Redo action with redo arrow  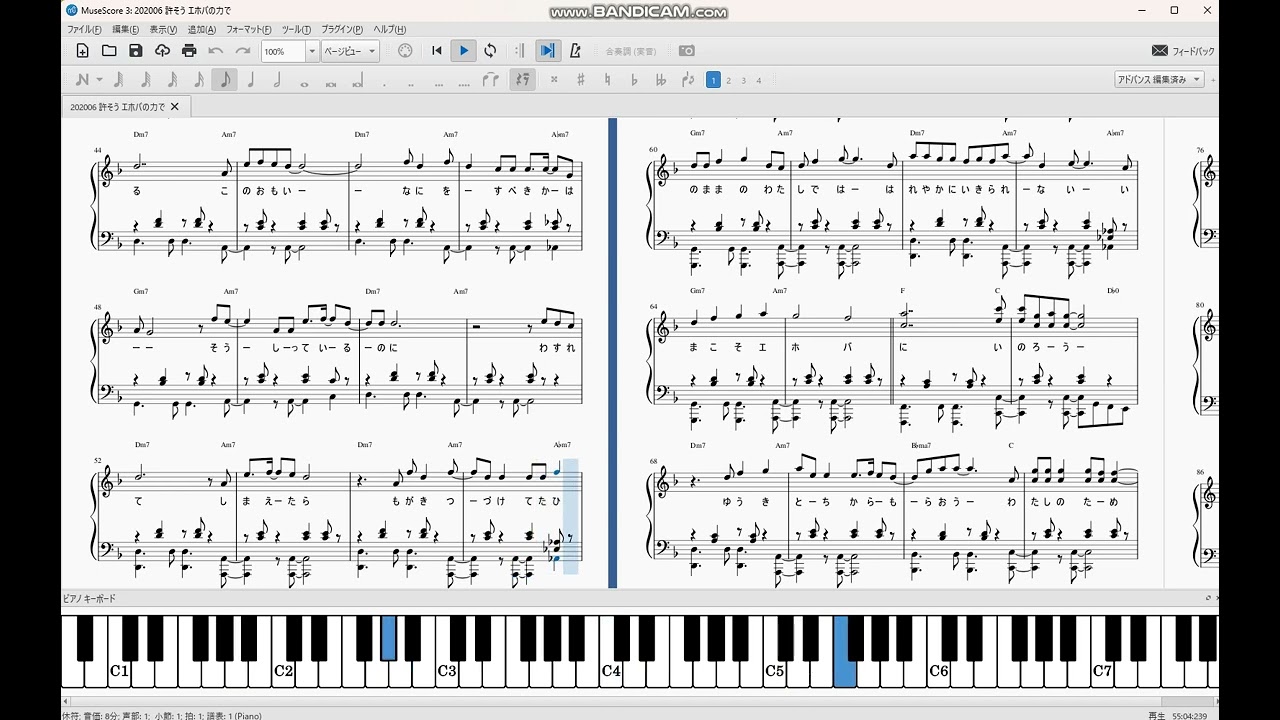(243, 51)
